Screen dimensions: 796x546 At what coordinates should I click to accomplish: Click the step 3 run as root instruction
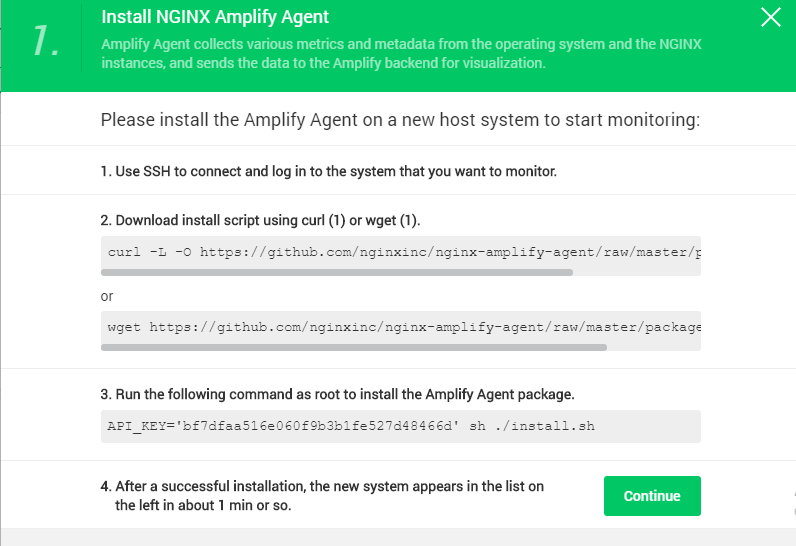click(338, 394)
